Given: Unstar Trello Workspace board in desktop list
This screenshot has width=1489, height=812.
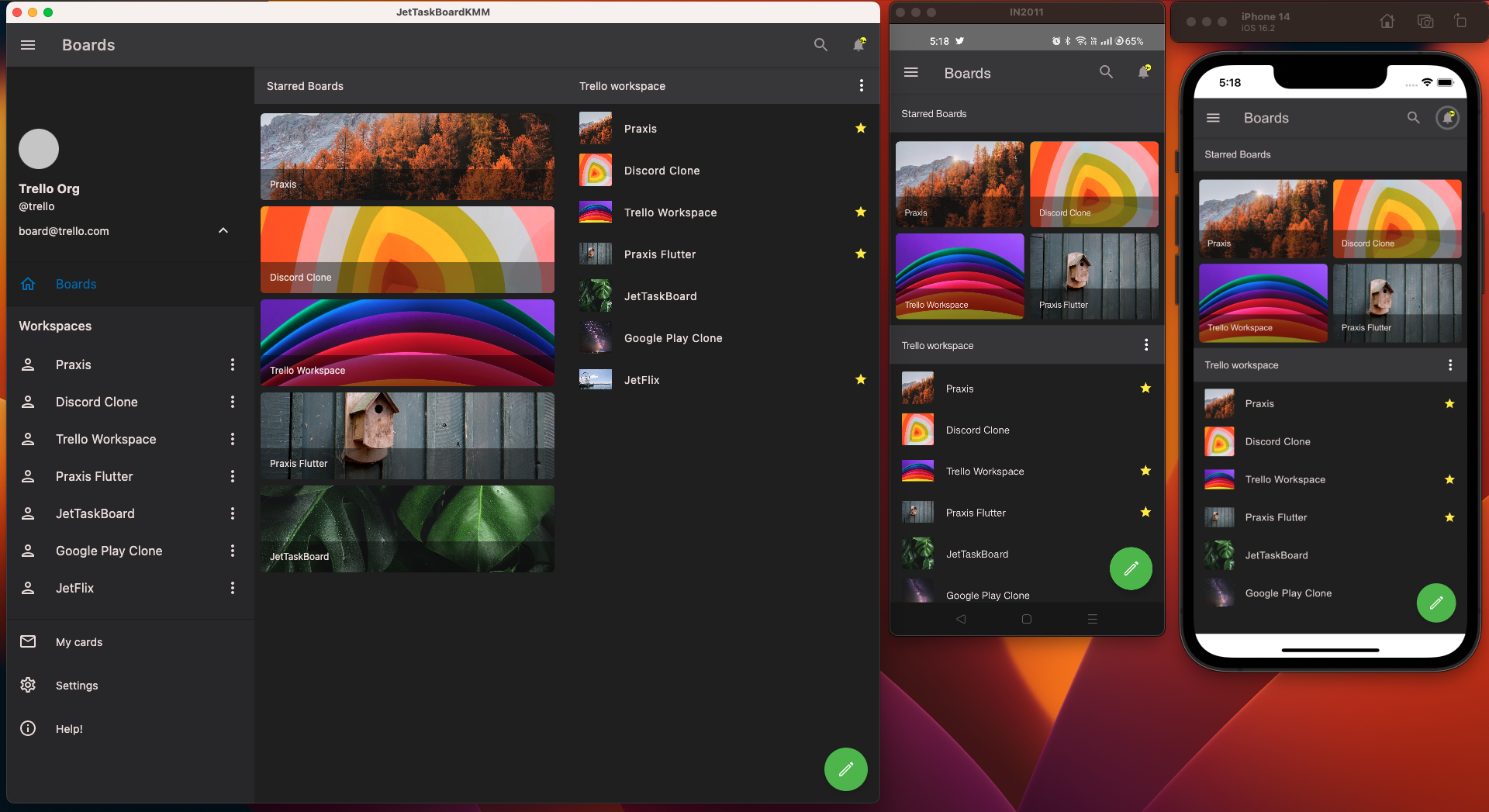Looking at the screenshot, I should [x=861, y=212].
